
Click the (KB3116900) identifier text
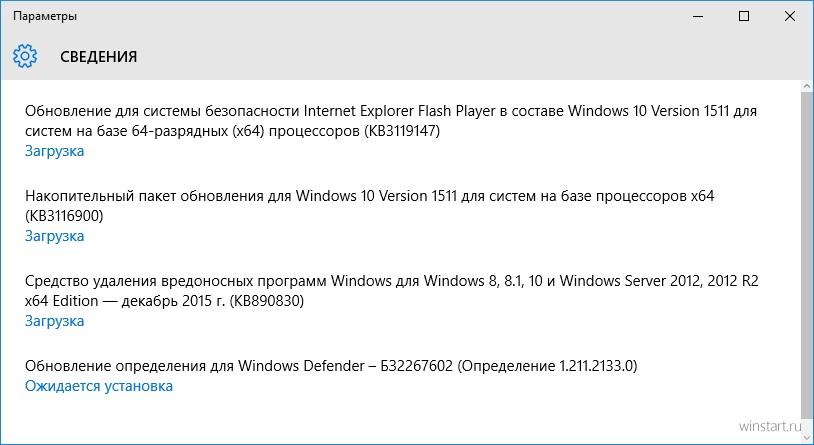pos(64,215)
